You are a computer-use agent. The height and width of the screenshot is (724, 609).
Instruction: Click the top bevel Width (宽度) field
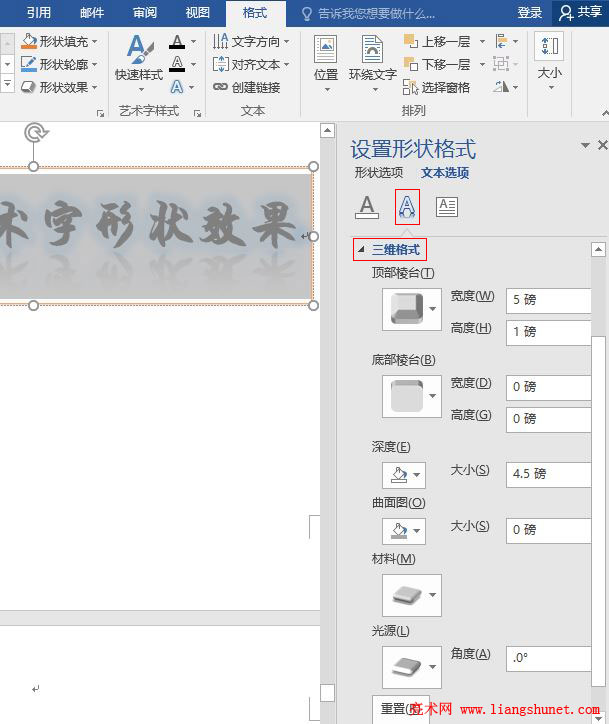[549, 299]
